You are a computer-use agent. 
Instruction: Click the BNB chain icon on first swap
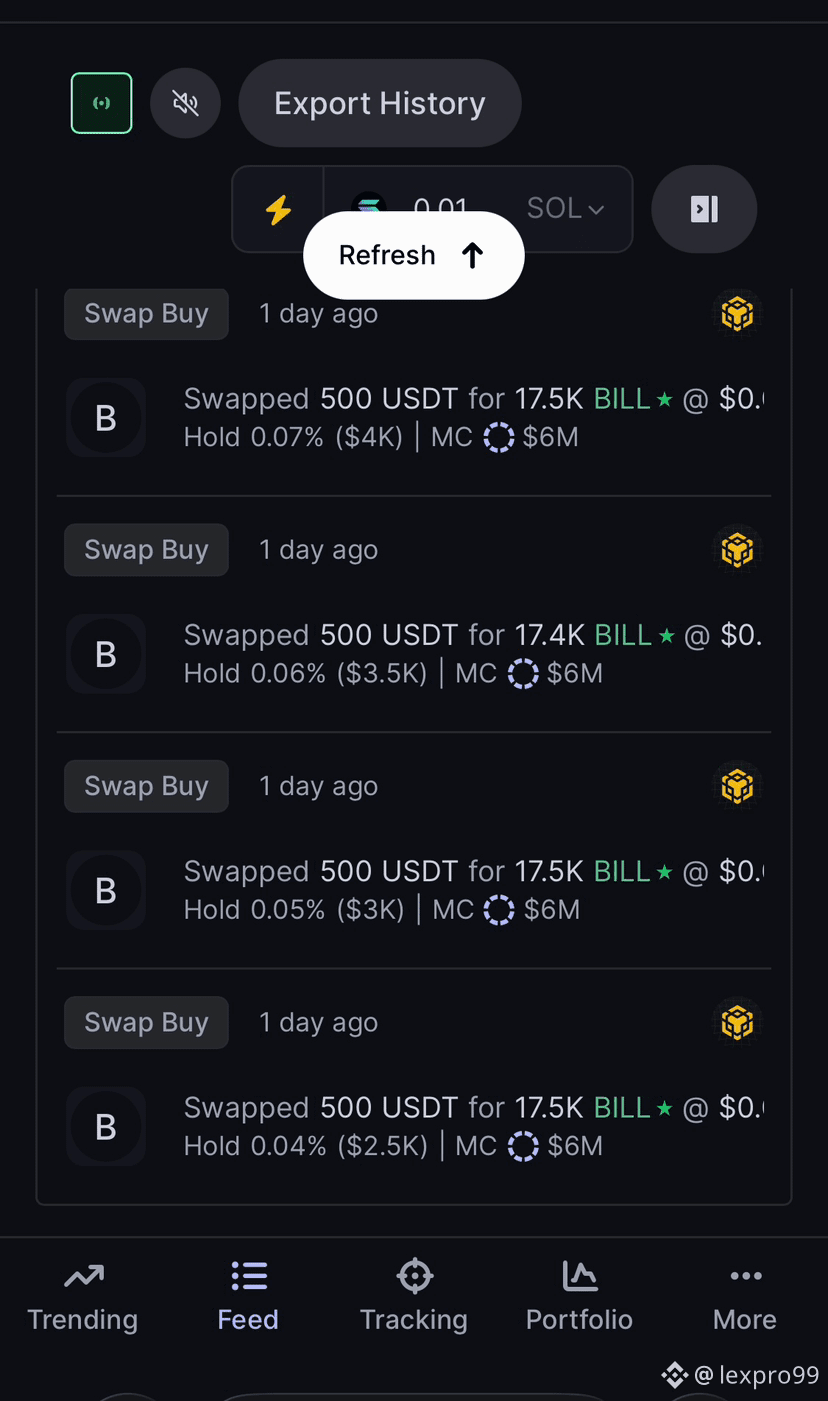[737, 314]
